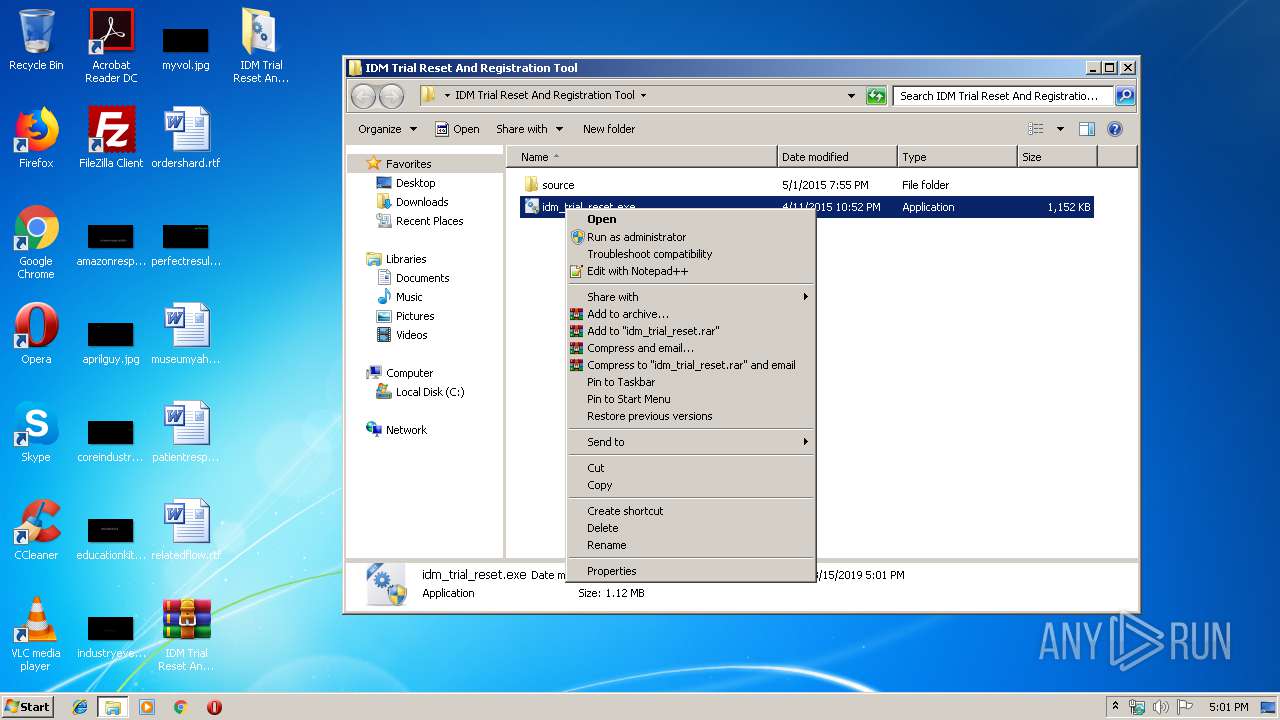Click Explorer Forward navigation button
Viewport: 1280px width, 720px height.
tap(391, 96)
